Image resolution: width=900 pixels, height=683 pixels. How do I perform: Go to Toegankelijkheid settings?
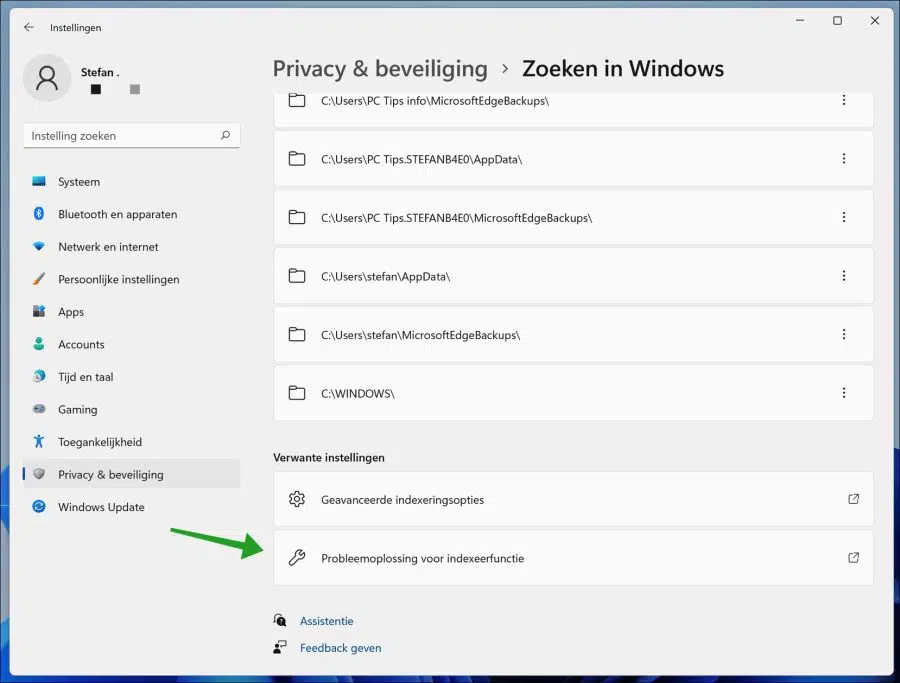click(x=131, y=442)
